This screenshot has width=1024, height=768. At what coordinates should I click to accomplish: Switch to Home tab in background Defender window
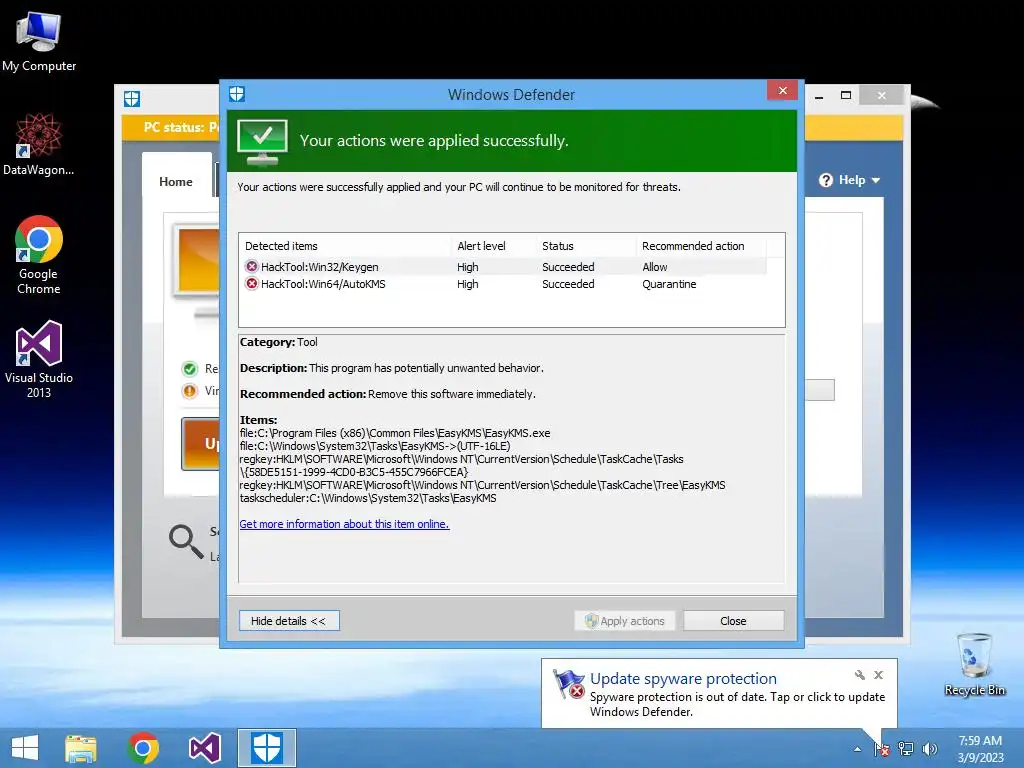[x=176, y=182]
